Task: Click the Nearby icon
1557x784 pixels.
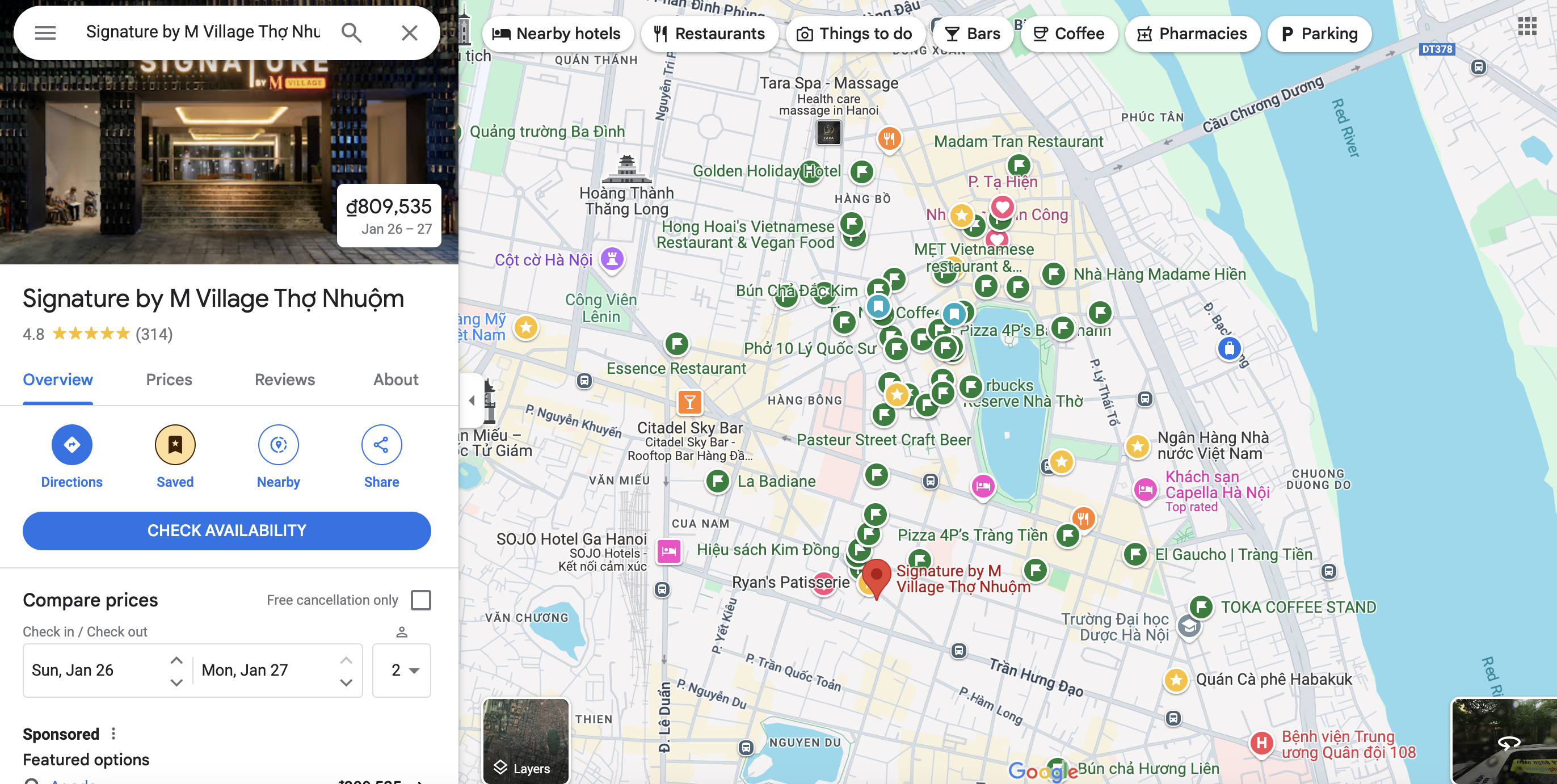Action: [278, 445]
